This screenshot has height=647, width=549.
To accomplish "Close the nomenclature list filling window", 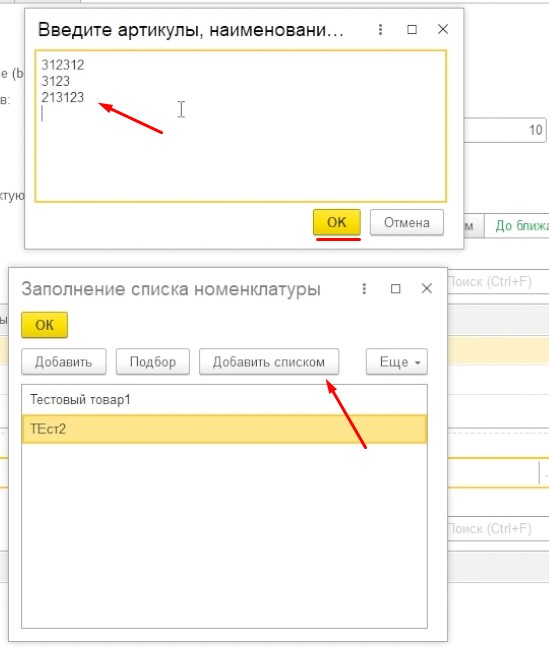I will [x=427, y=288].
